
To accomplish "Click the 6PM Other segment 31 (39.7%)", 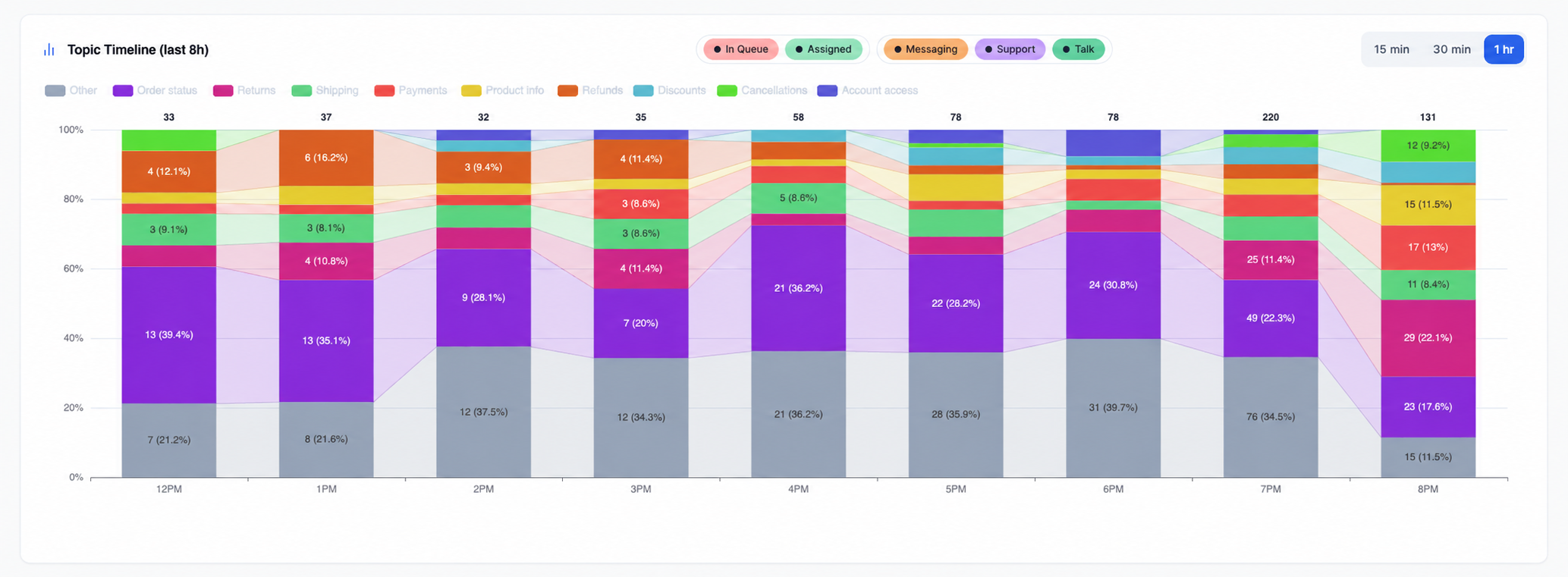I will (x=1113, y=407).
